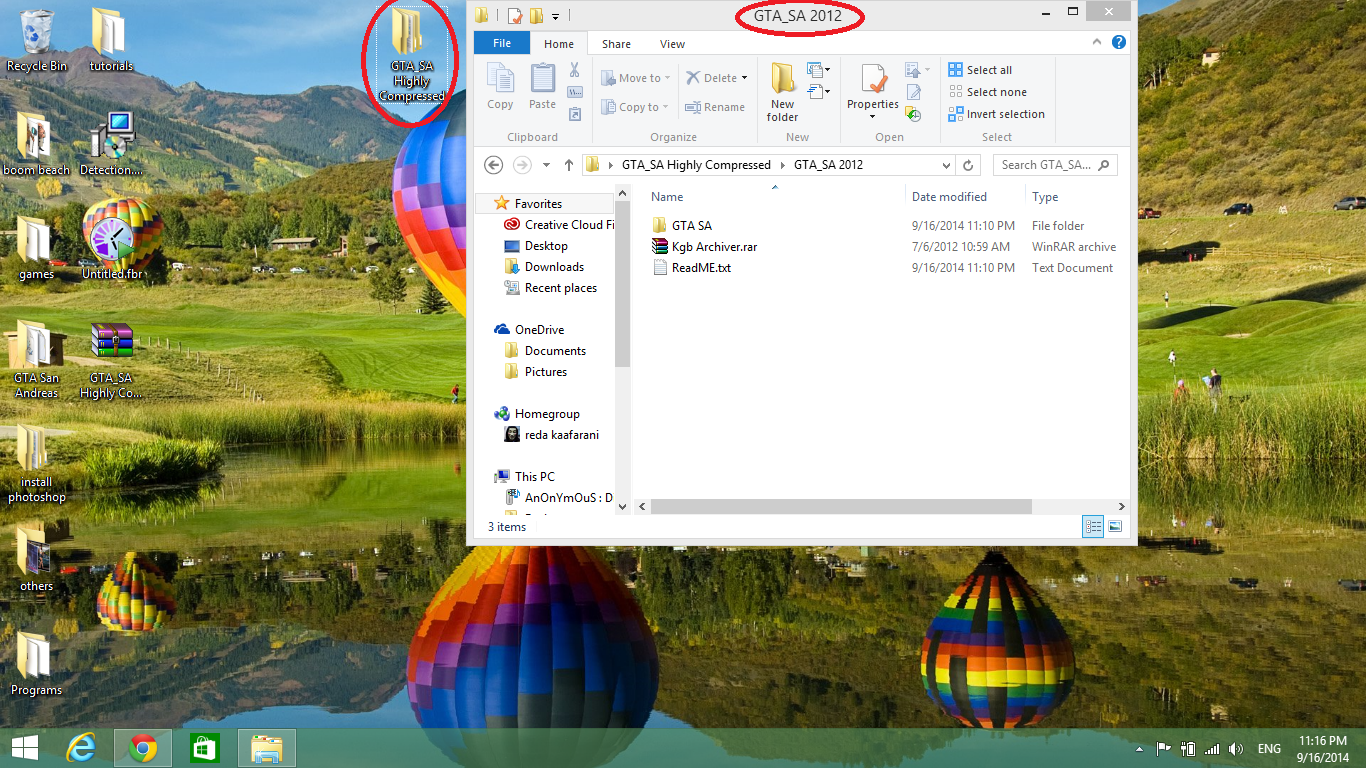Click New folder icon in quick access toolbar
The image size is (1366, 768).
click(x=536, y=15)
